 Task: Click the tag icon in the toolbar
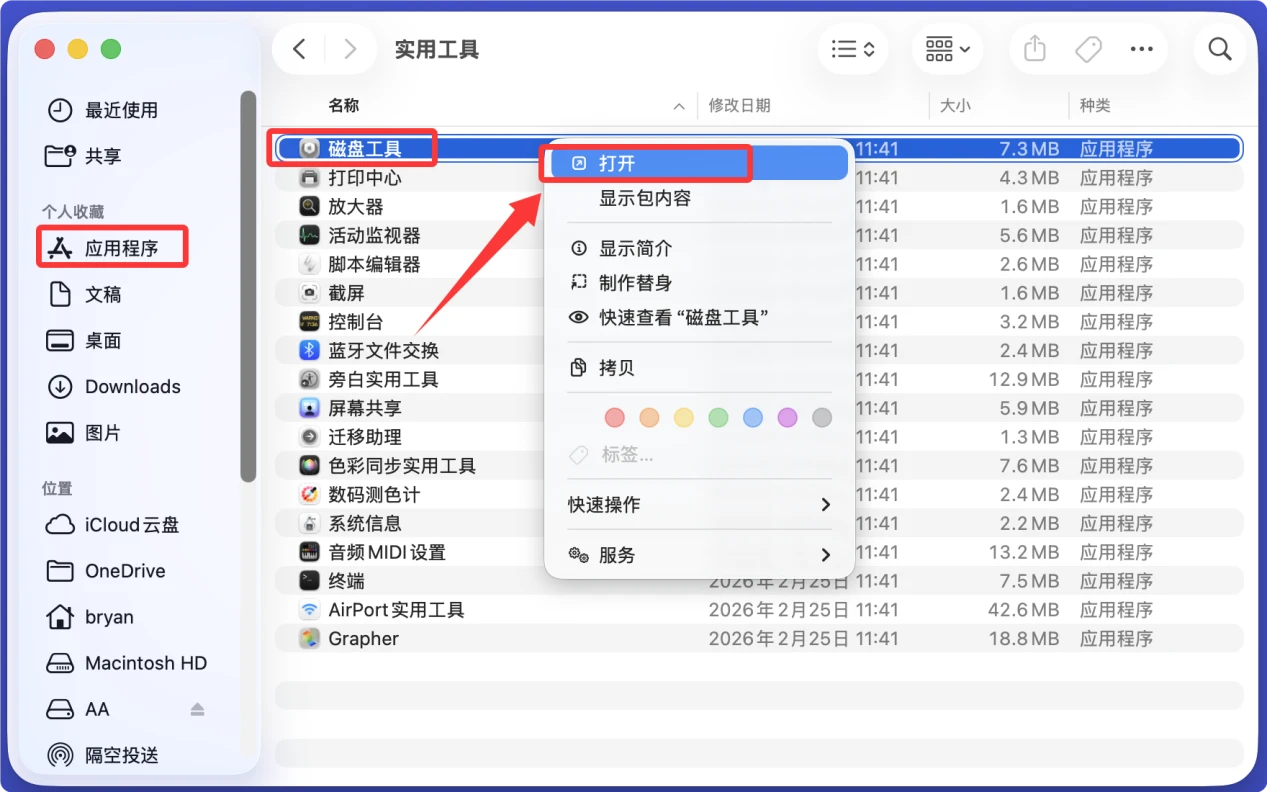pos(1088,48)
